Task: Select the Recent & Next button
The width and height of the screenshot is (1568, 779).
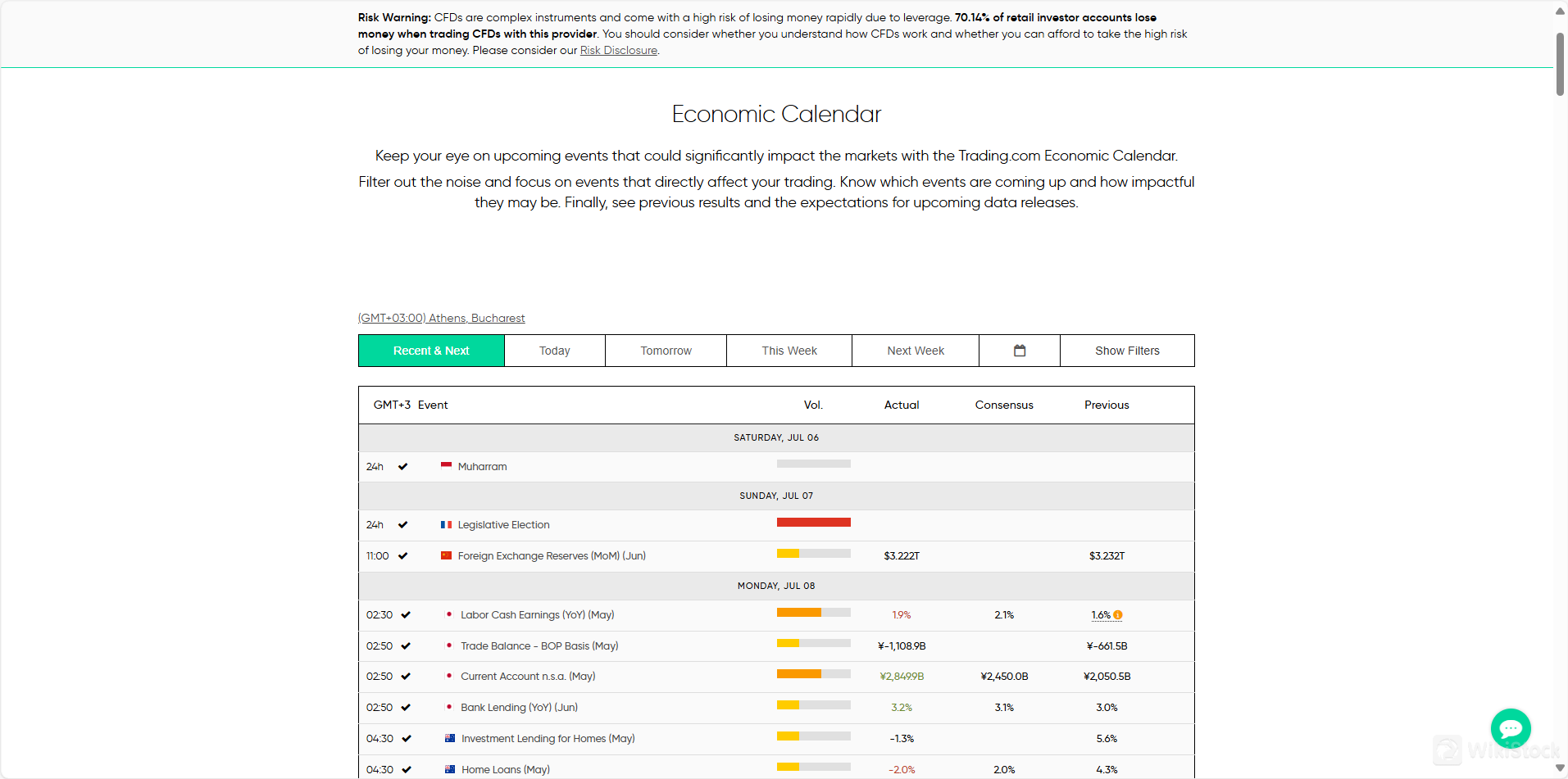Action: (431, 351)
